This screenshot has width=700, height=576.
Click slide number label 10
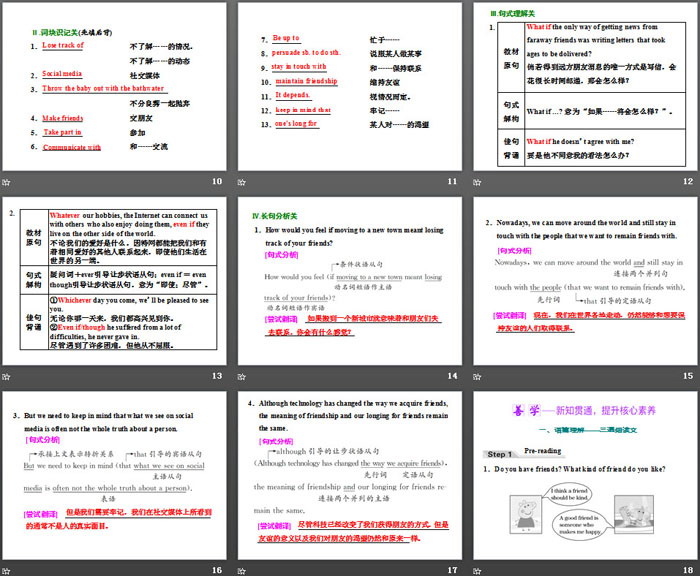coord(217,181)
